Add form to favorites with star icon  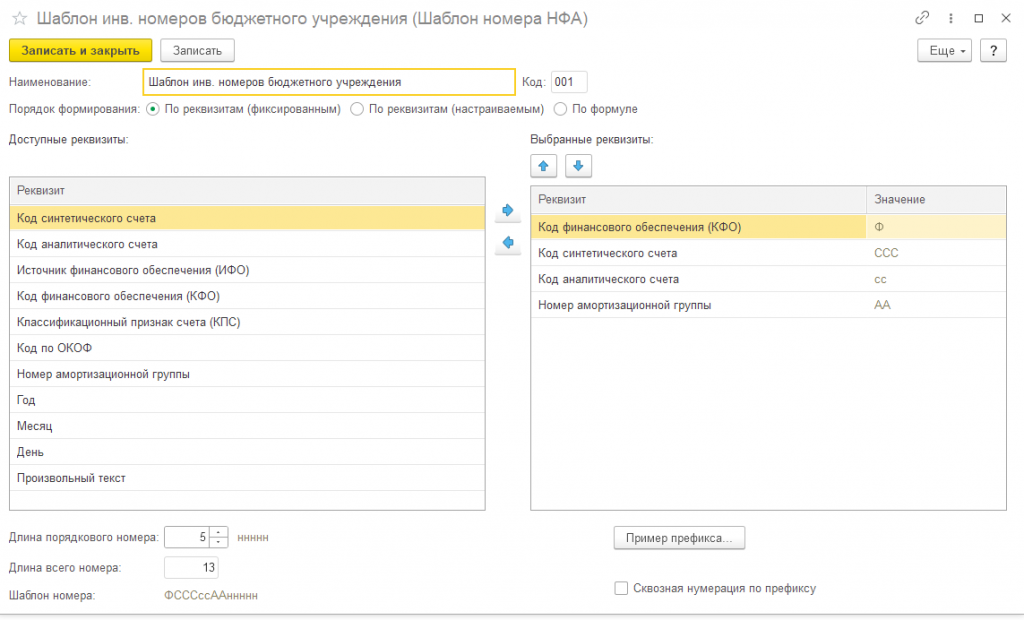20,18
